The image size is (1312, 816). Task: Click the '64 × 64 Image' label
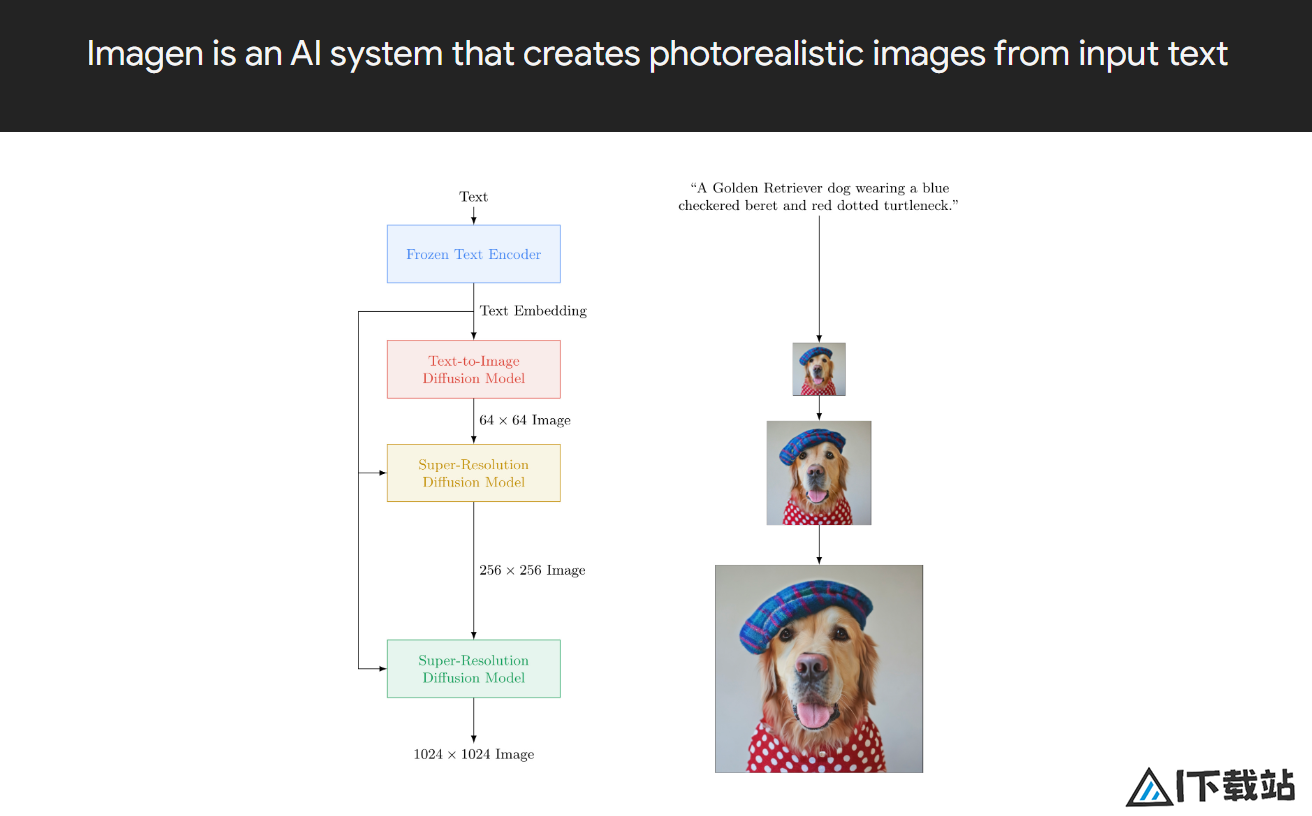[525, 420]
